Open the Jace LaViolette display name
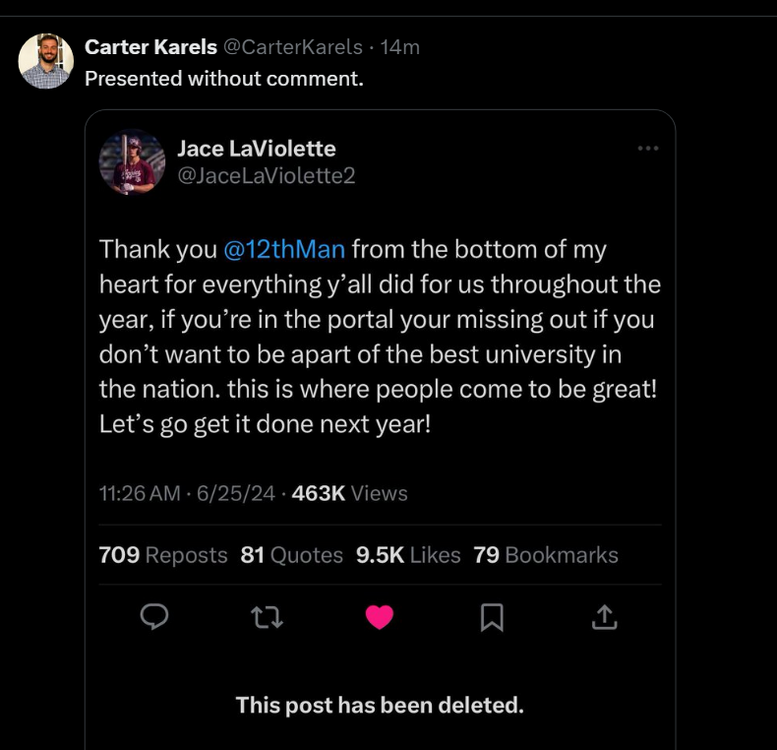 256,148
